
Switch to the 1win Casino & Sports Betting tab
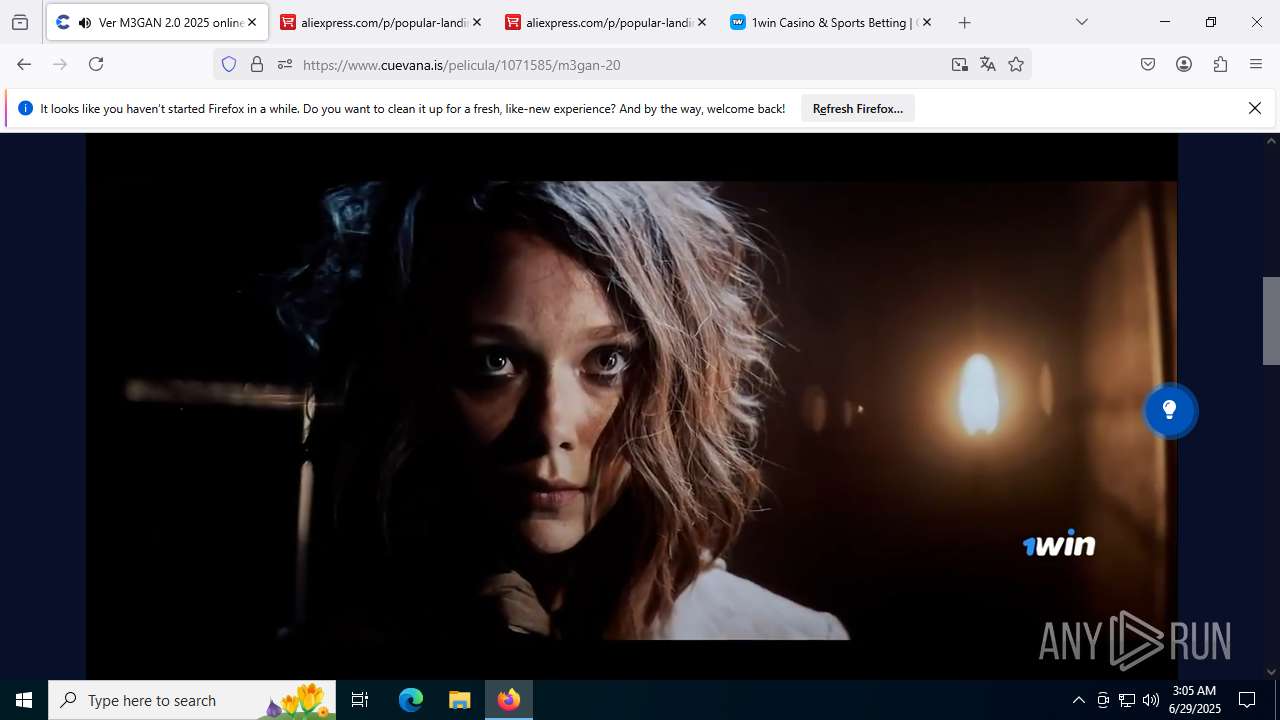tap(833, 22)
